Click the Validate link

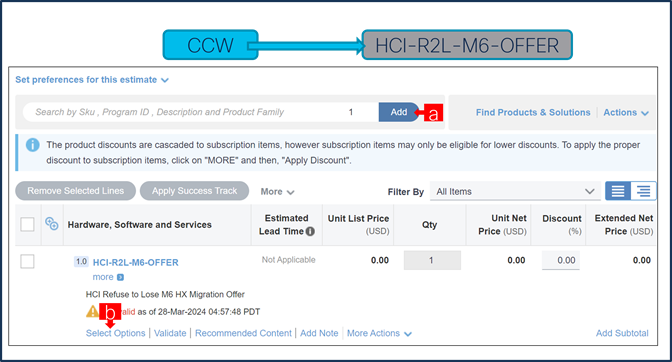click(x=170, y=333)
